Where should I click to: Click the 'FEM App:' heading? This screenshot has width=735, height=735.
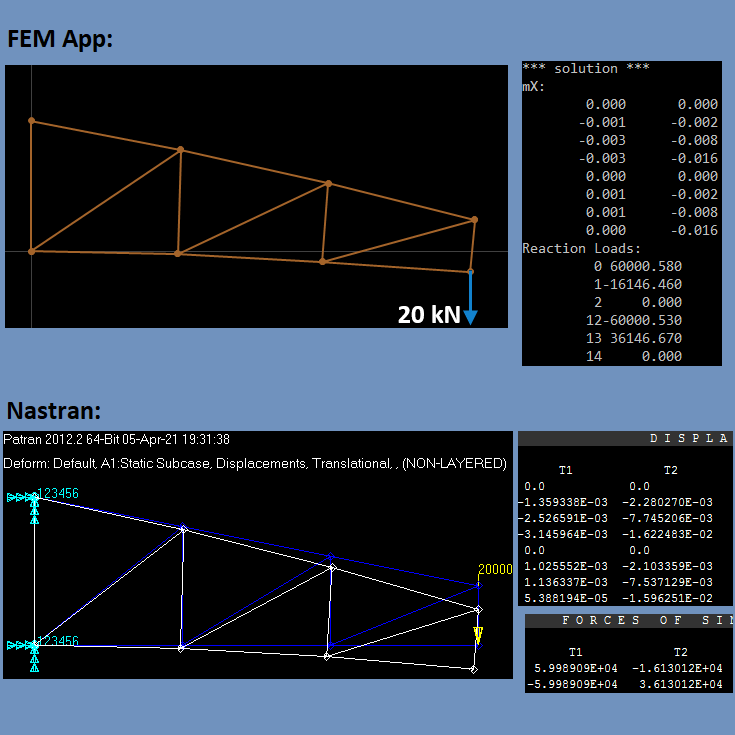coord(60,40)
